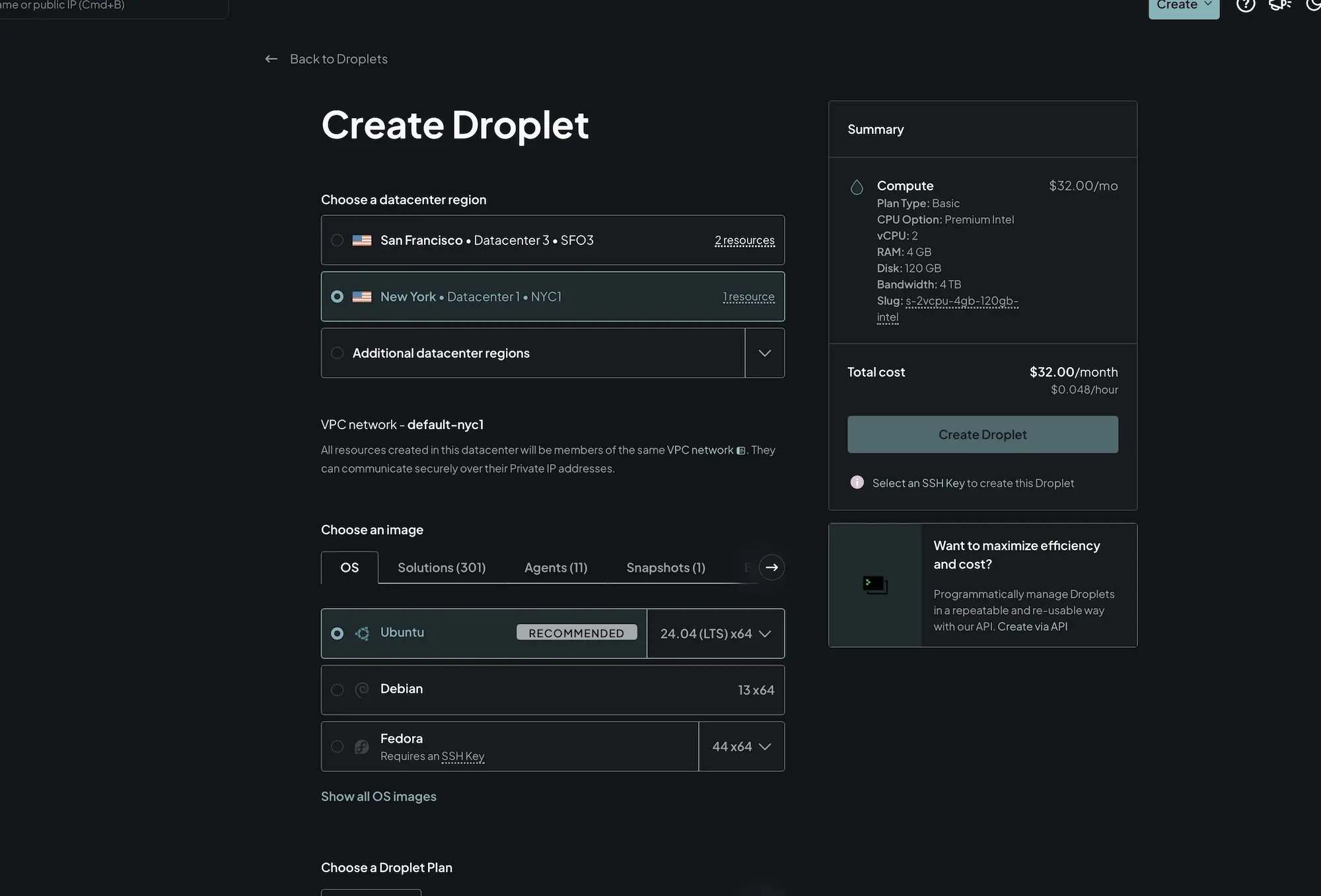Switch to the Solutions (301) tab
This screenshot has width=1321, height=896.
click(x=442, y=568)
